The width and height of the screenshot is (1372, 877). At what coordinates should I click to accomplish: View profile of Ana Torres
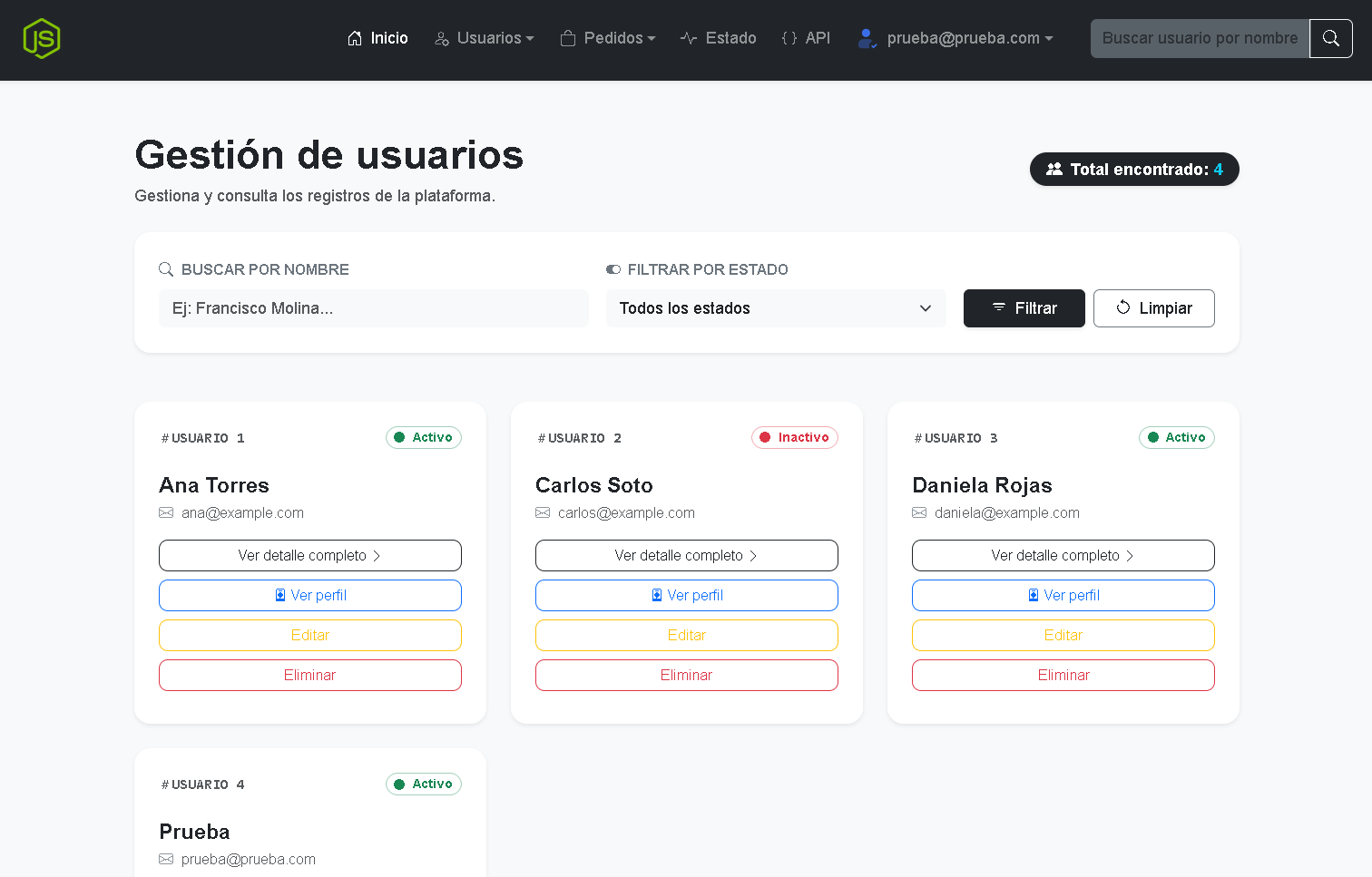pyautogui.click(x=310, y=595)
